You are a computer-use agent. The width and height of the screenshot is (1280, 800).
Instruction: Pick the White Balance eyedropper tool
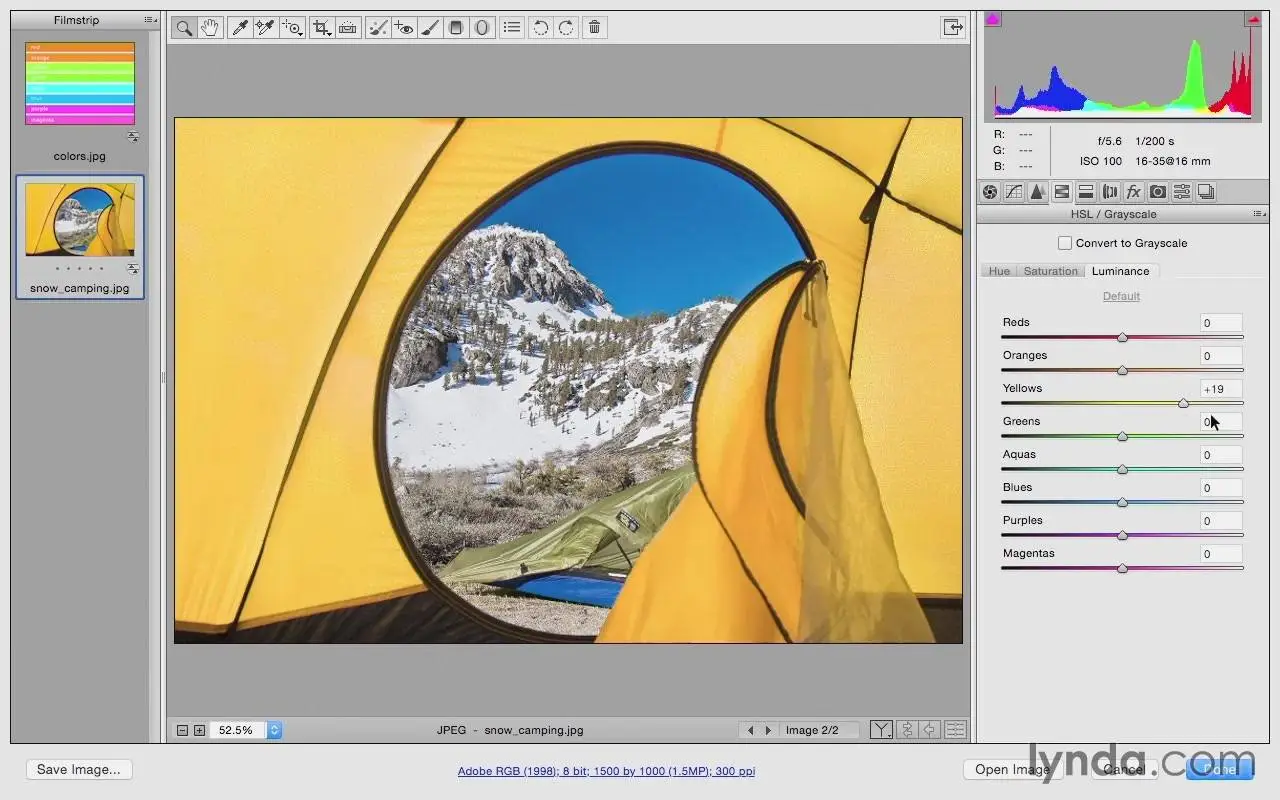(240, 28)
